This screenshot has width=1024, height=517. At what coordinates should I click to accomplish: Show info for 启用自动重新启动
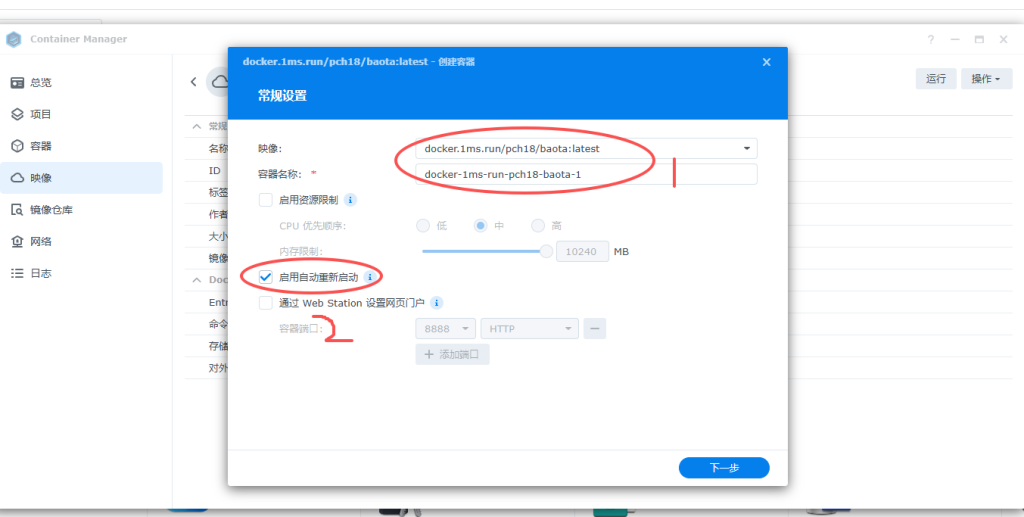370,277
